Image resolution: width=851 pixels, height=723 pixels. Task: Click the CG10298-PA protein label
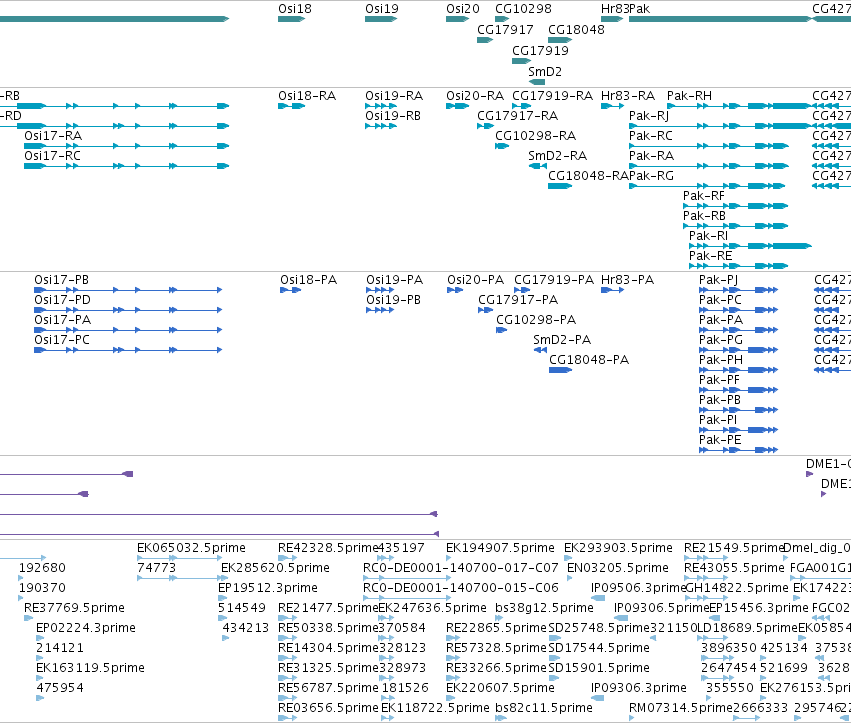point(536,320)
